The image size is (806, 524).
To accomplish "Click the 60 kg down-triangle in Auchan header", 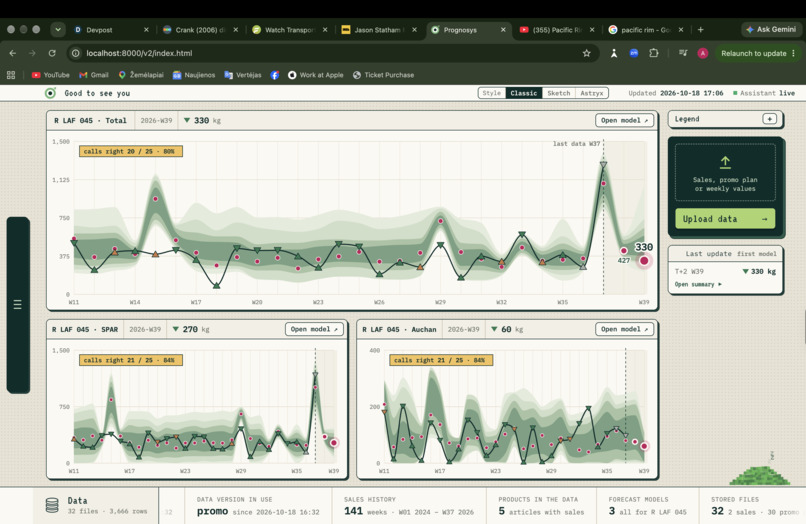I will [x=494, y=329].
